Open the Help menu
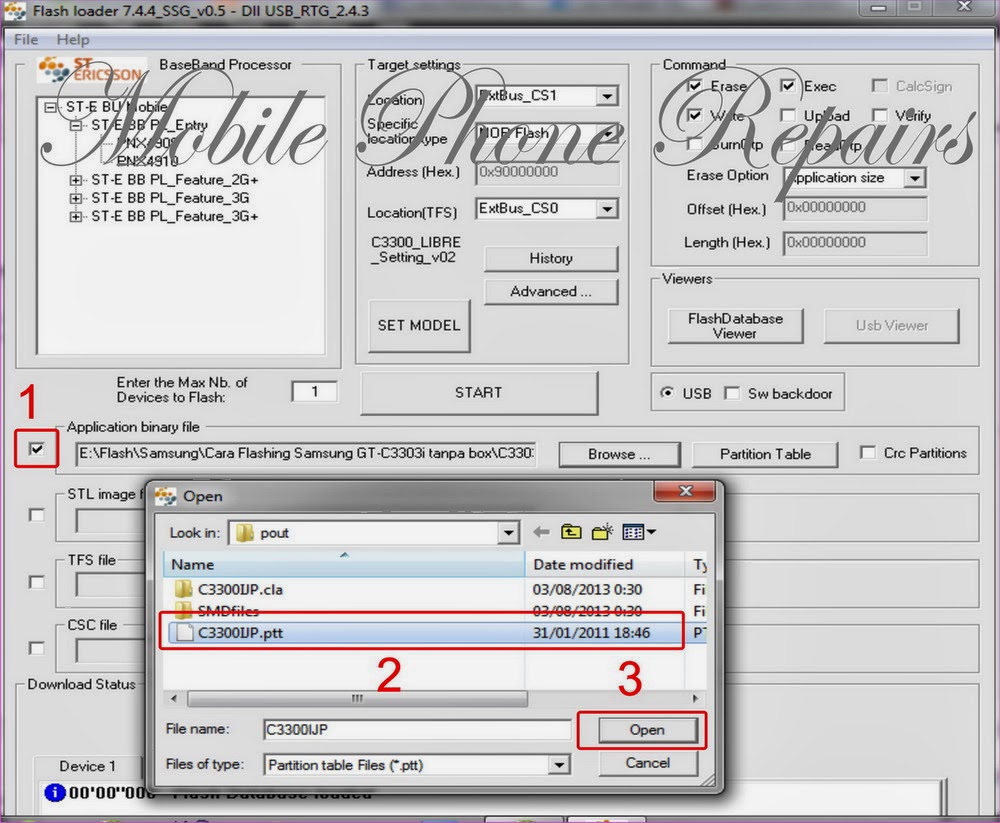The image size is (1000, 823). [73, 40]
